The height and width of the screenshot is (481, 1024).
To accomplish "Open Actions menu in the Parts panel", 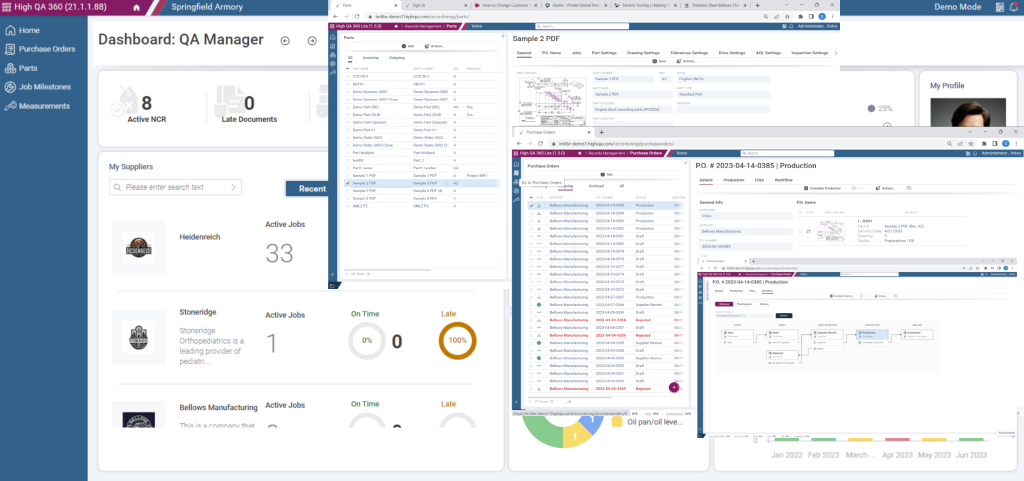I will pos(435,46).
